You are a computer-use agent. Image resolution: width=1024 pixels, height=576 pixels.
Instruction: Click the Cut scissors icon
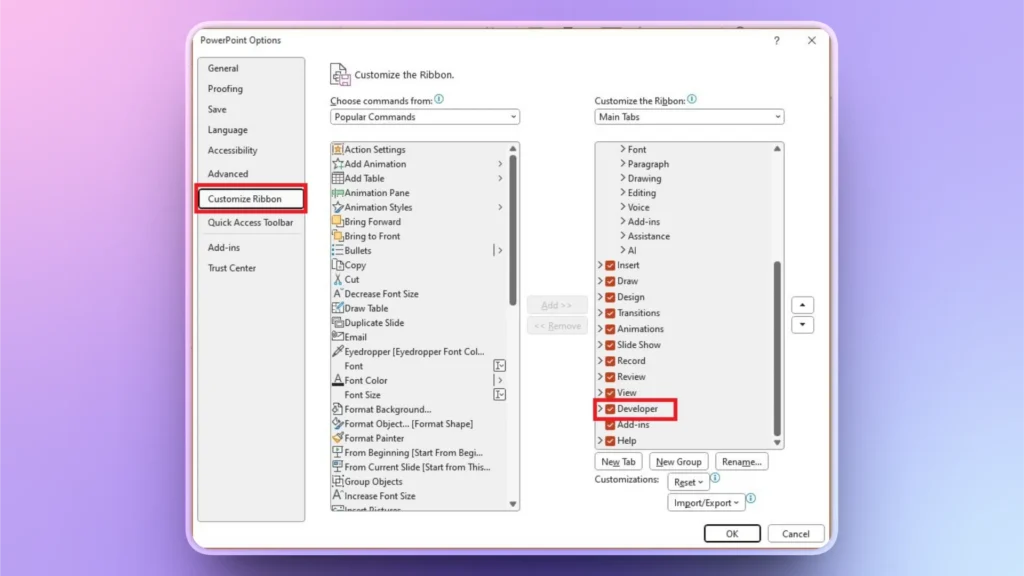coord(340,279)
